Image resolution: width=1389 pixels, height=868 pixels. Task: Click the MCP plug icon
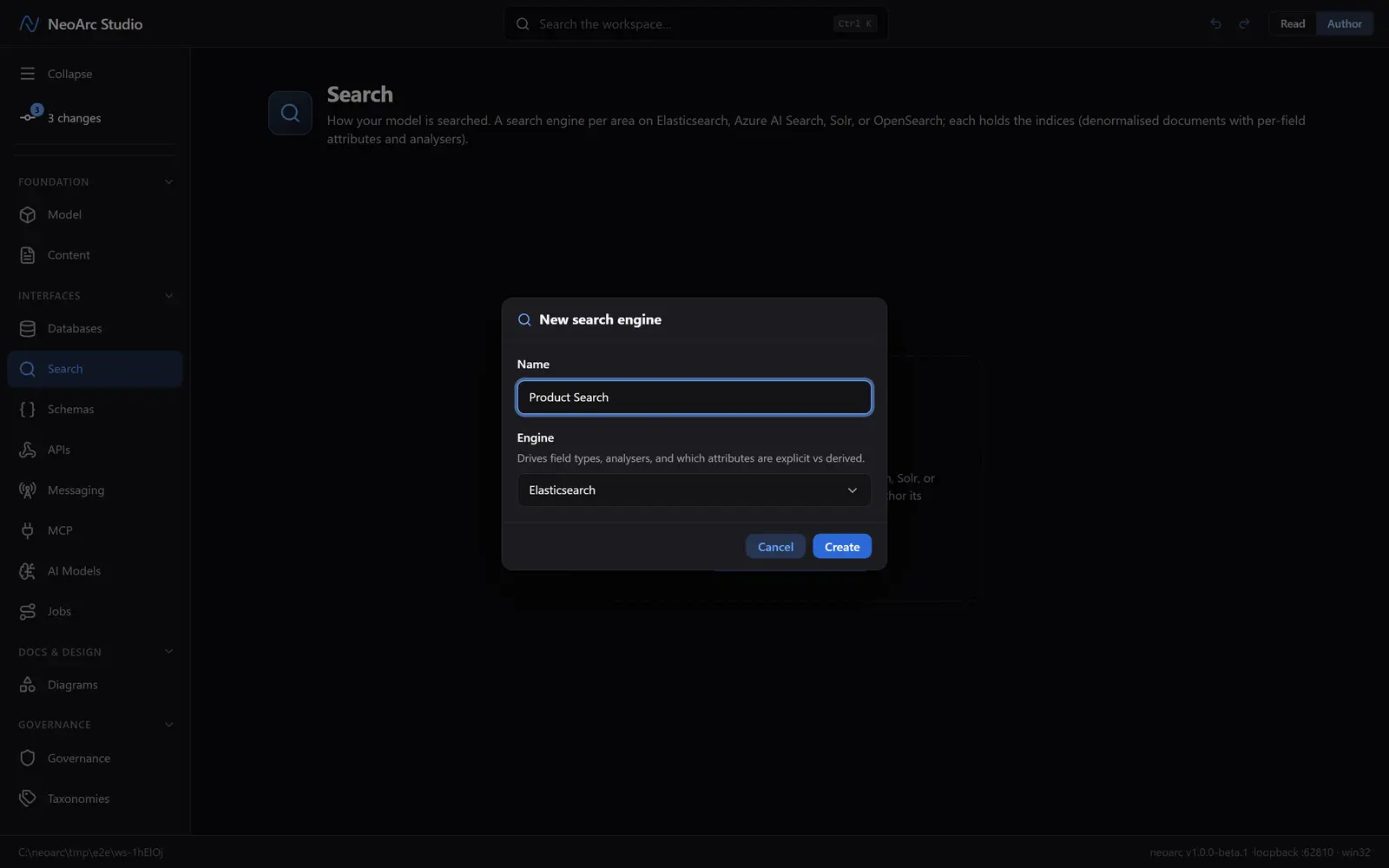[x=28, y=530]
